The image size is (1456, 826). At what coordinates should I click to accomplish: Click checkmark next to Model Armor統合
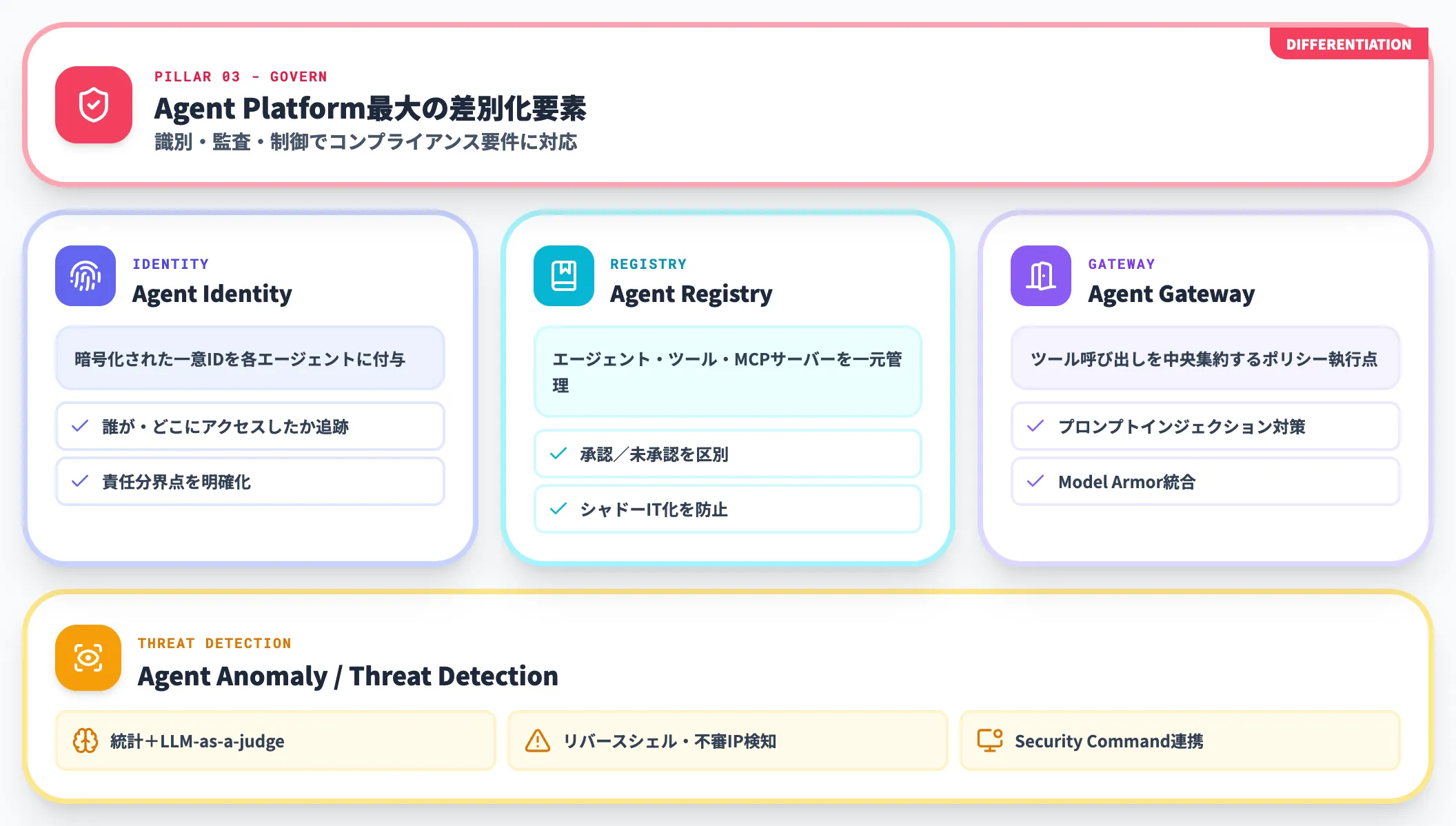tap(1035, 481)
